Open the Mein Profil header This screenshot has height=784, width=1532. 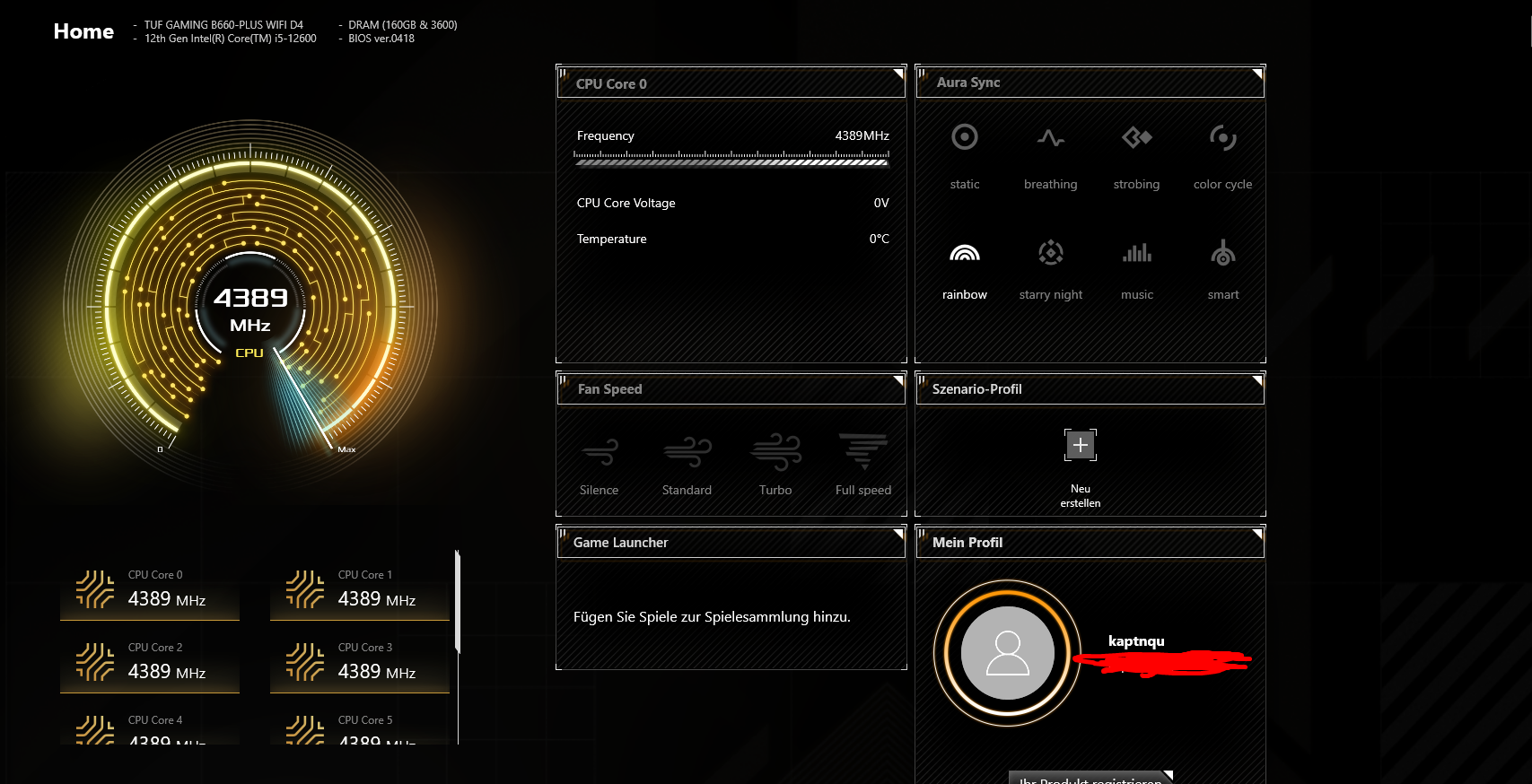[1090, 543]
